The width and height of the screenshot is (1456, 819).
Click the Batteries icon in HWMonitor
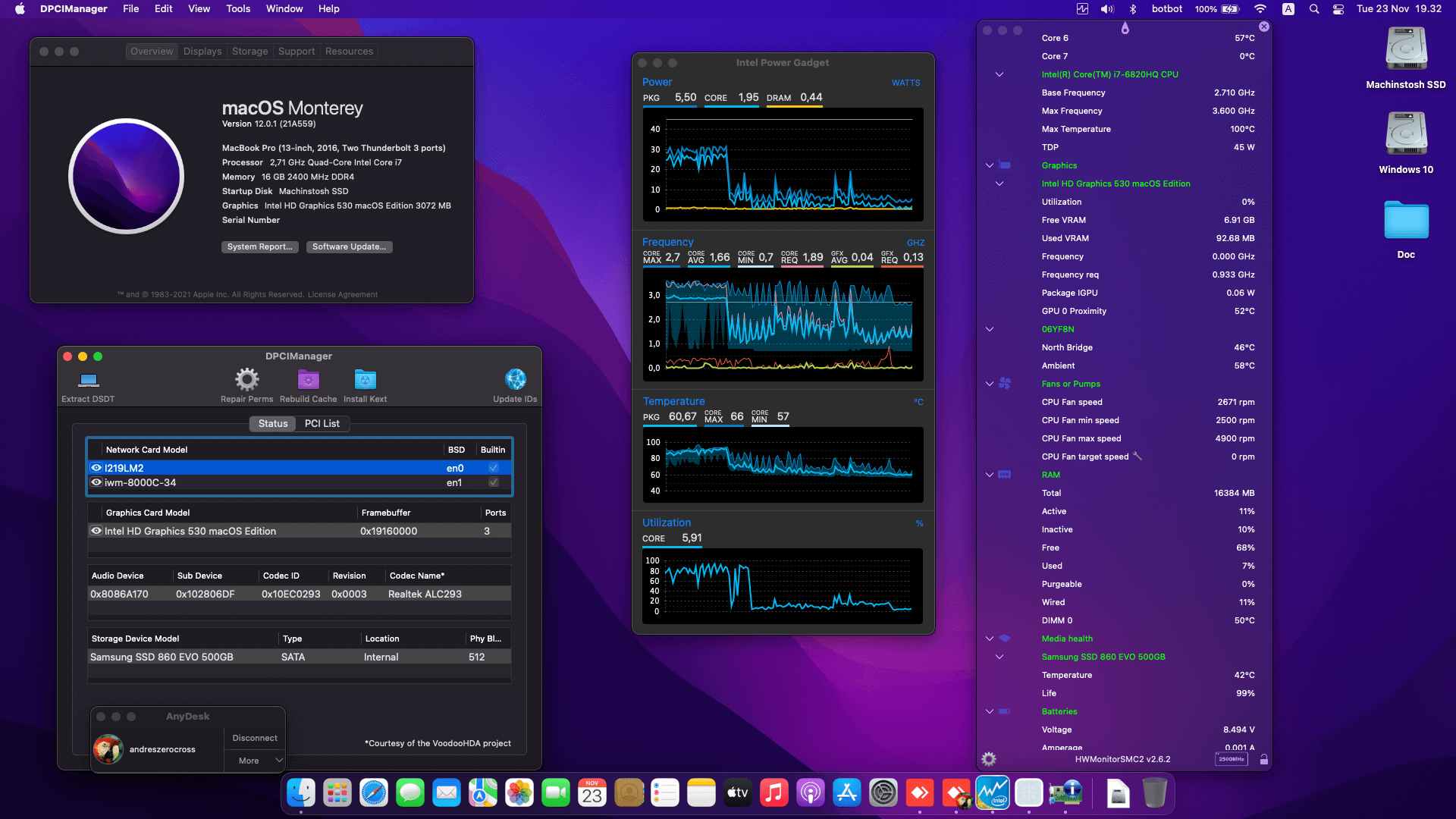1006,711
